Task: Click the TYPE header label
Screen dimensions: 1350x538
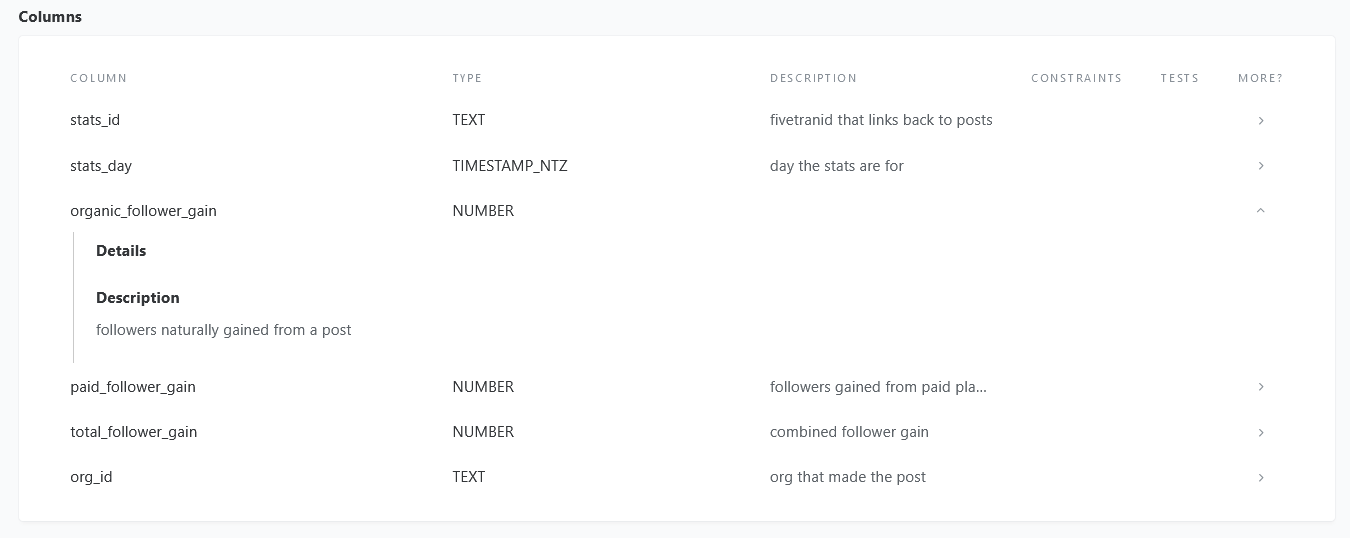Action: [x=467, y=78]
